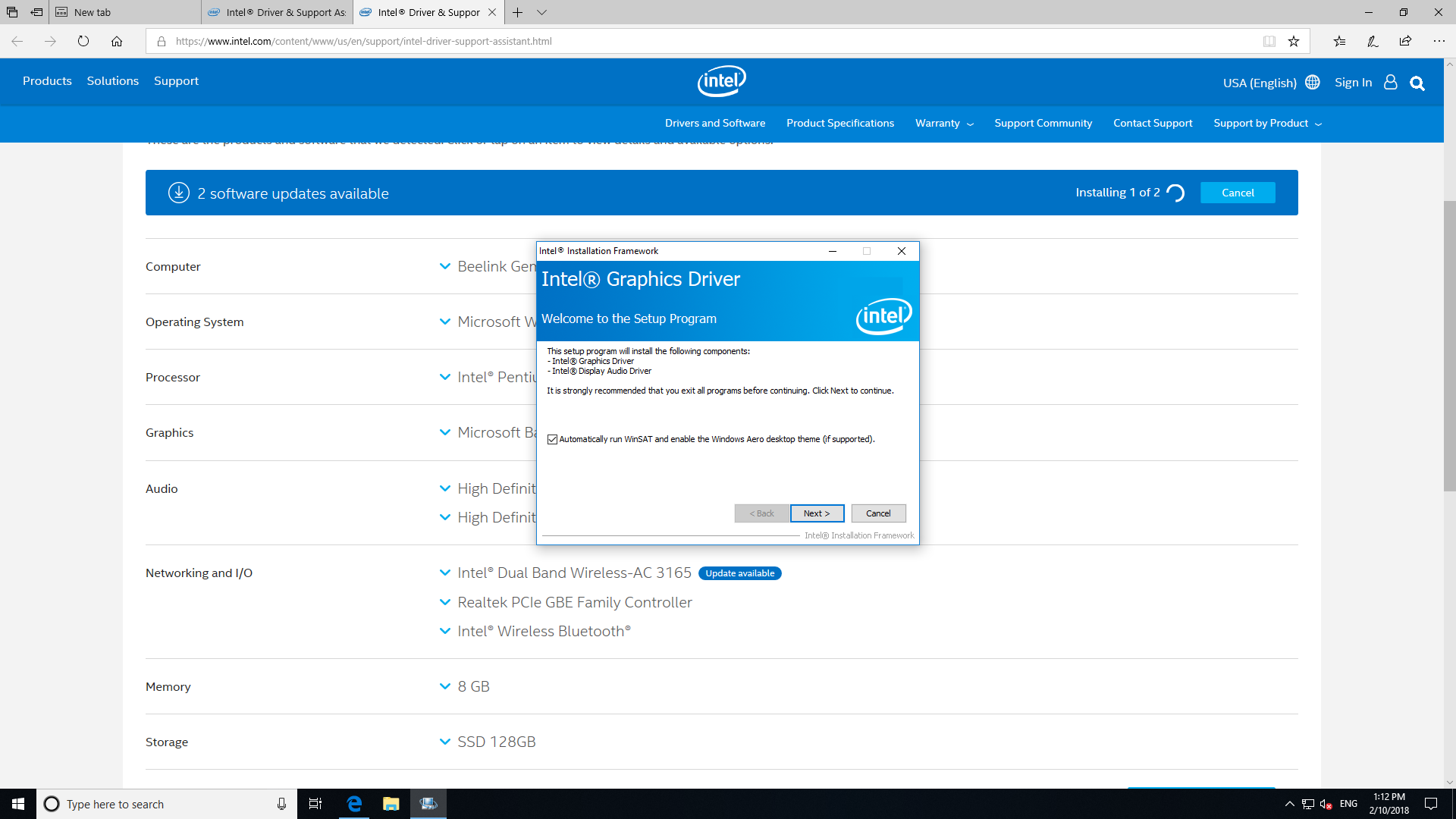The height and width of the screenshot is (819, 1456).
Task: Expand the Computer row chevron
Action: coord(445,266)
